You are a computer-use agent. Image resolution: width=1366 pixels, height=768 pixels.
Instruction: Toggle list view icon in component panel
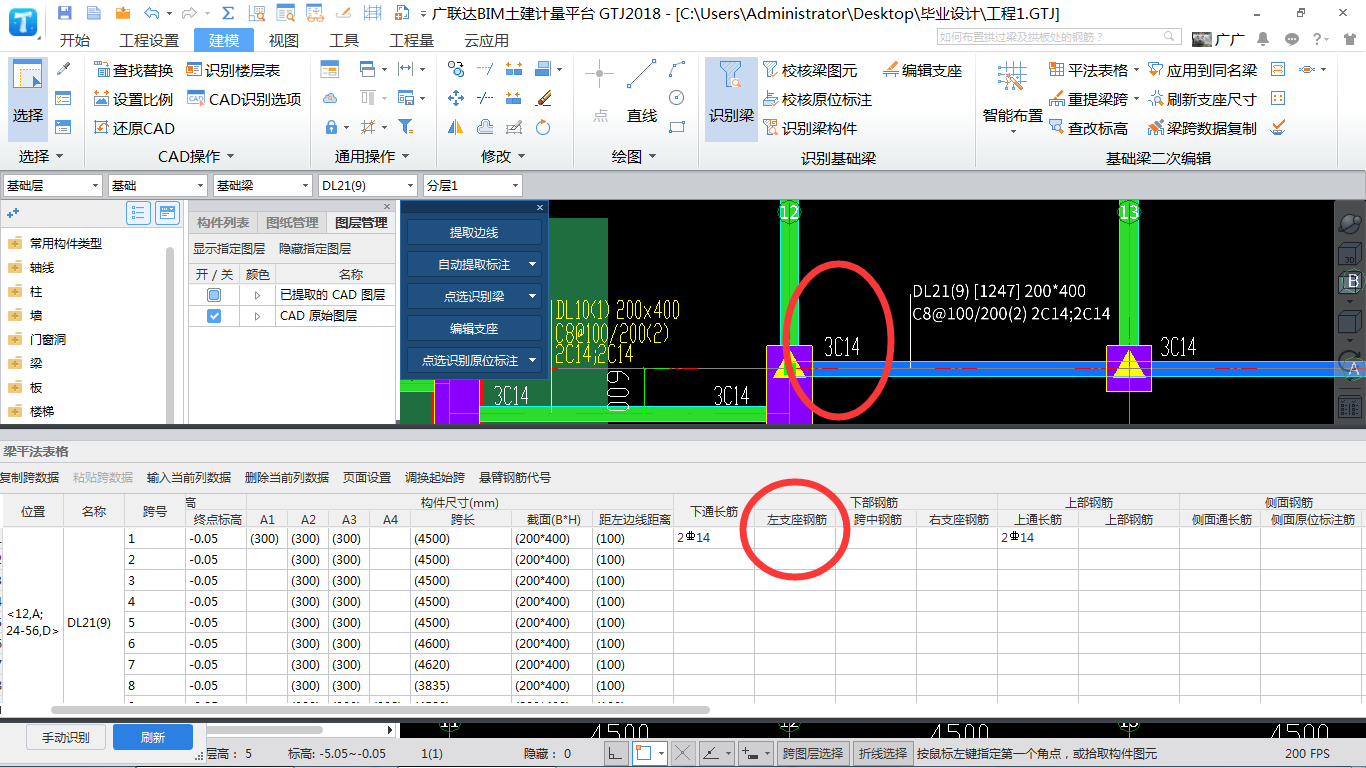click(138, 213)
